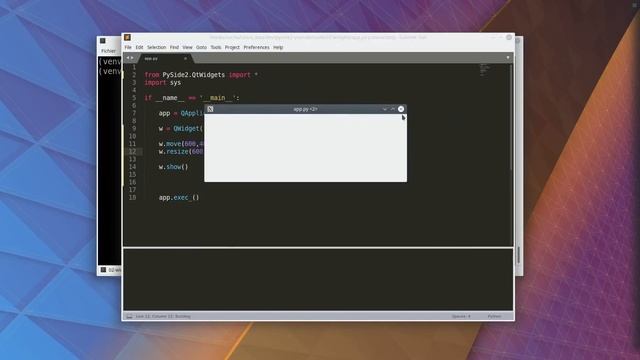The width and height of the screenshot is (640, 360).
Task: Toggle the panel switcher icon in status bar
Action: point(129,316)
